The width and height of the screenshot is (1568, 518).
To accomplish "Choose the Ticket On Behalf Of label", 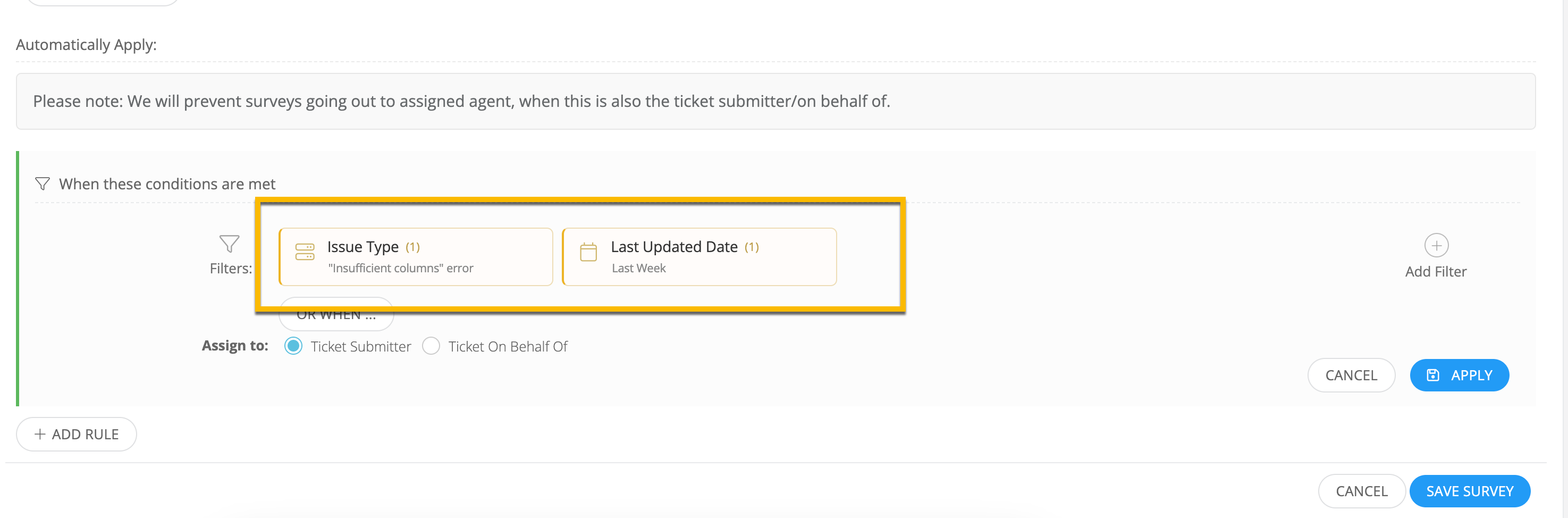I will (508, 346).
